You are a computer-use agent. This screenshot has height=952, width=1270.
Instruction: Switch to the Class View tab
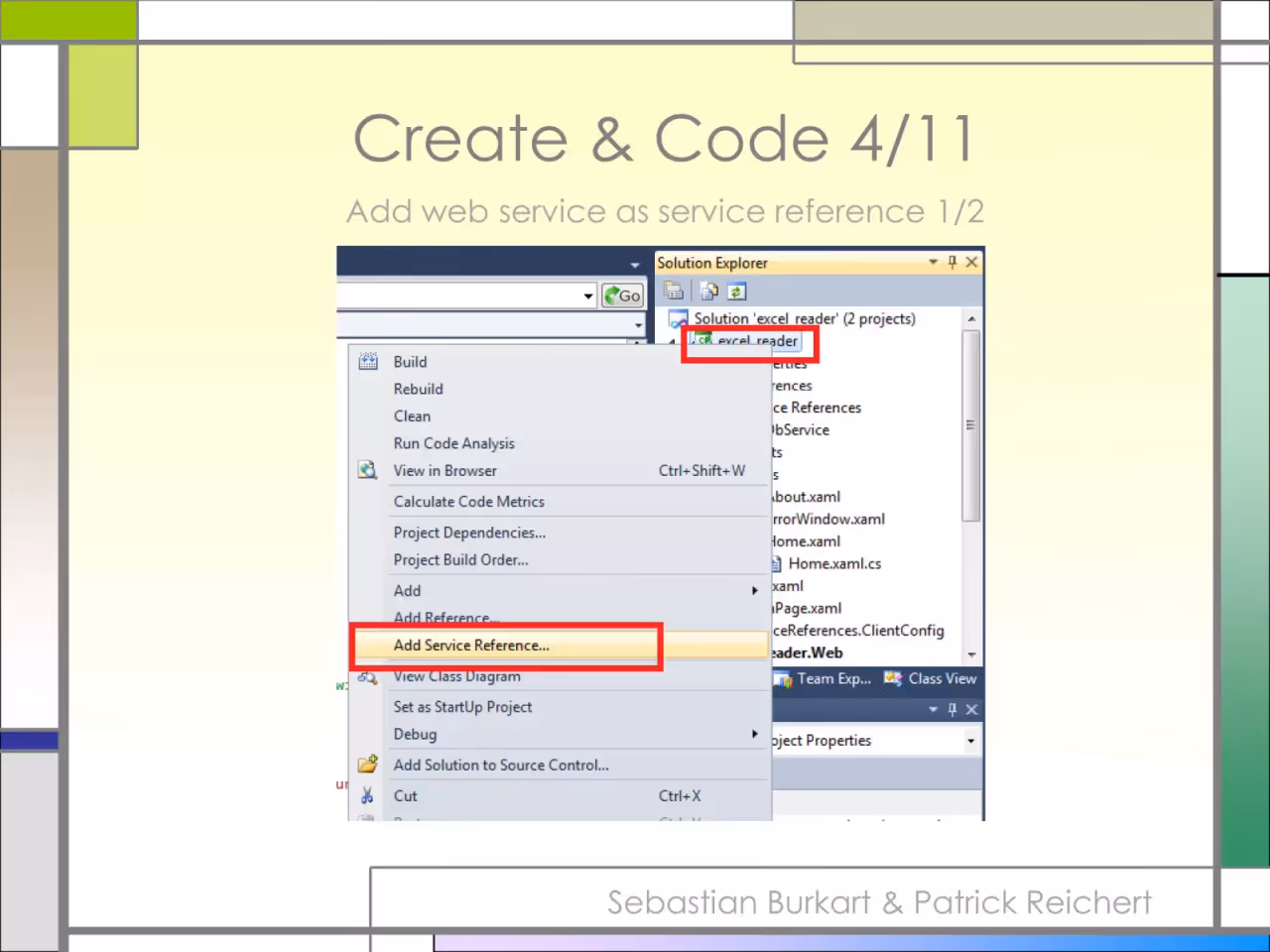pyautogui.click(x=931, y=678)
